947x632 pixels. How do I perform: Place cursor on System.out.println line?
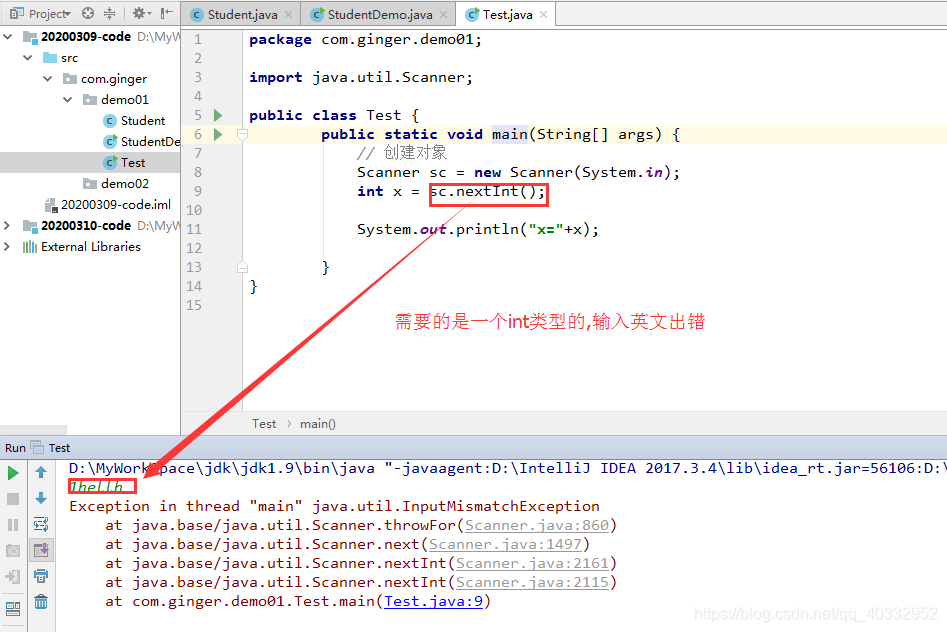[478, 229]
